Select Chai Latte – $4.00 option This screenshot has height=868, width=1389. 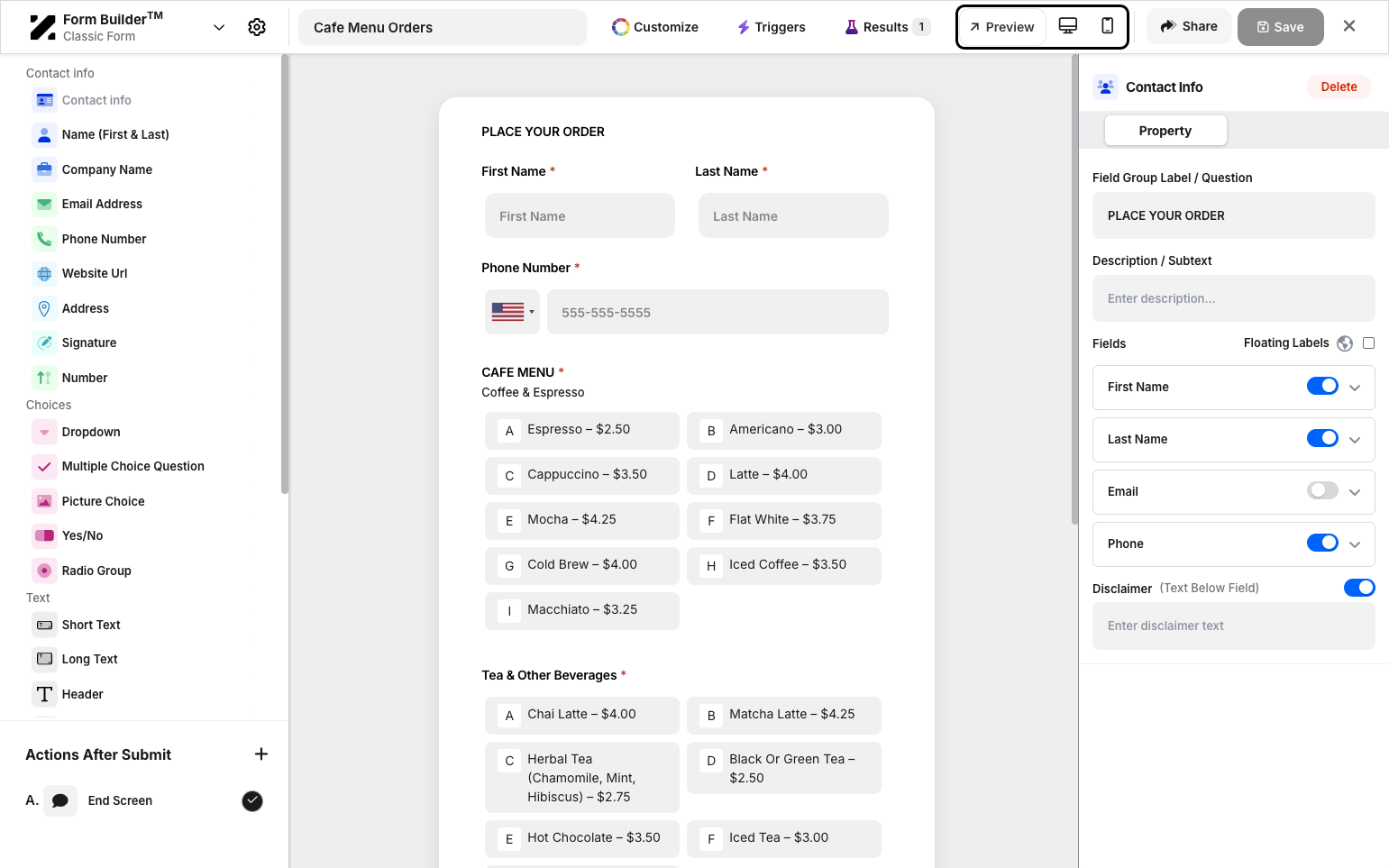tap(582, 715)
